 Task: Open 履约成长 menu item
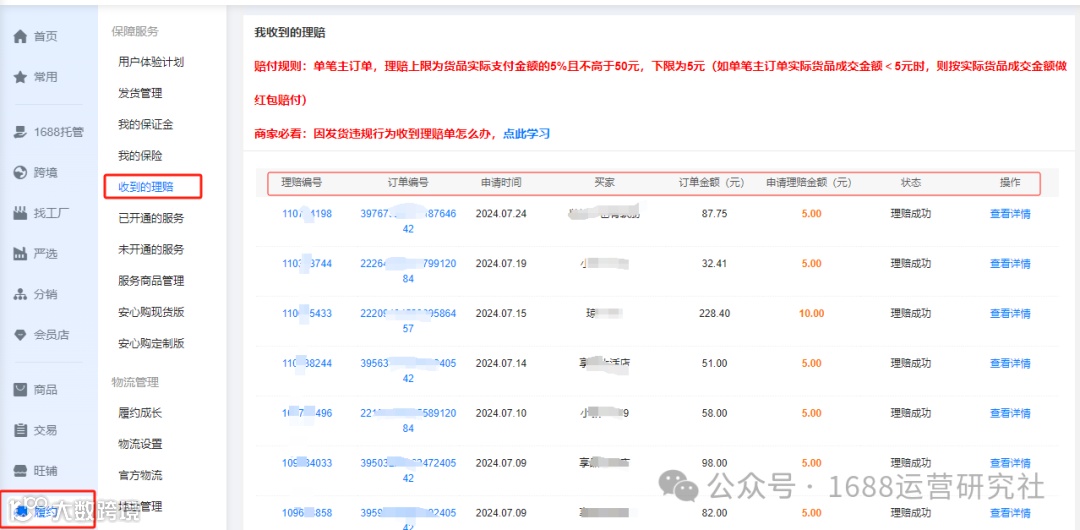[x=140, y=413]
